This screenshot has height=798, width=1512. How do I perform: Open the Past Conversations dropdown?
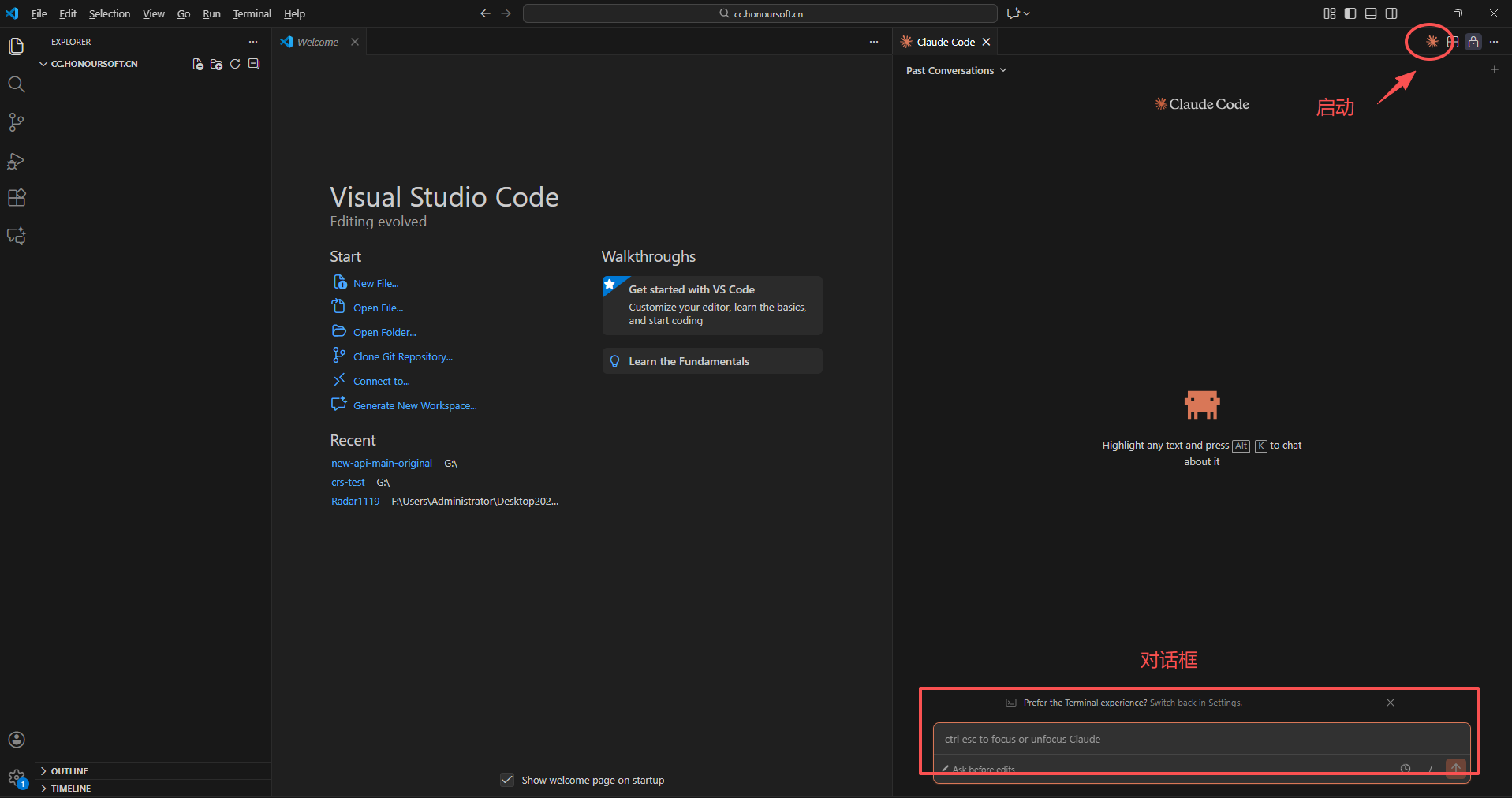[x=955, y=70]
